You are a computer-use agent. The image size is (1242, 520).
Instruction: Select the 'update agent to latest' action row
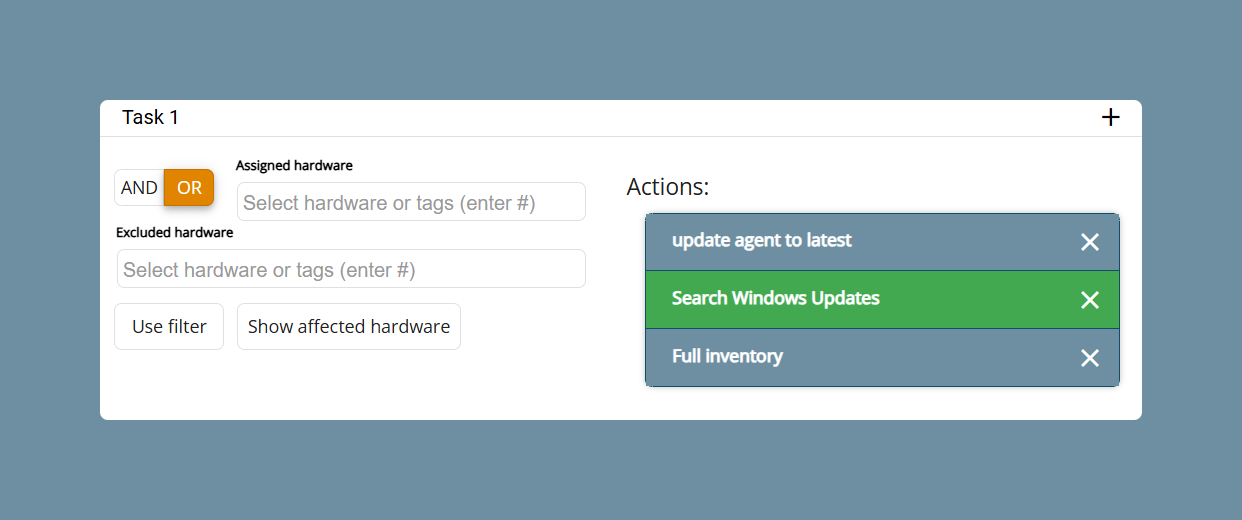[882, 242]
